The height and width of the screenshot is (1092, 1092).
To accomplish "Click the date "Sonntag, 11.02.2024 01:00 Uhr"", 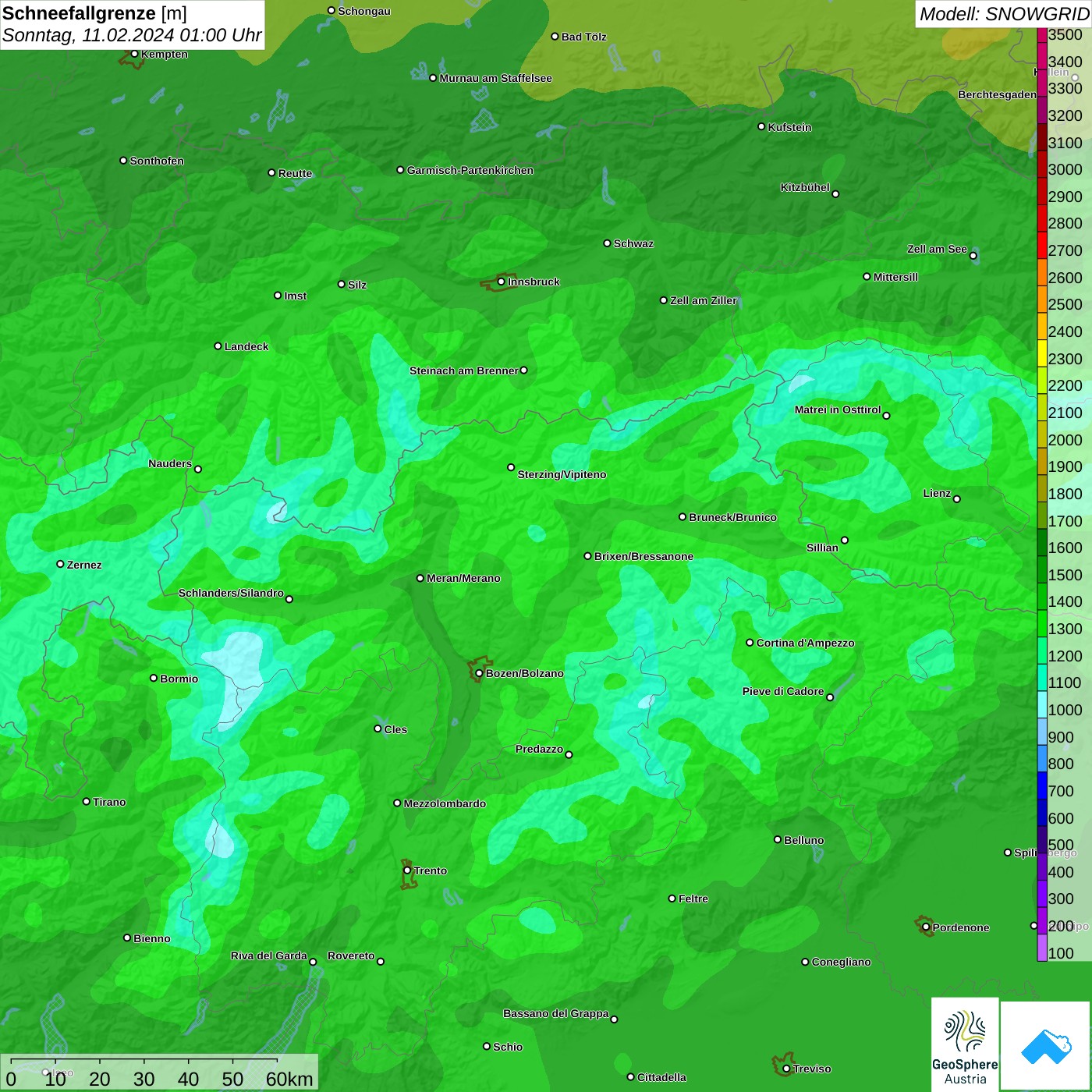I will (132, 35).
